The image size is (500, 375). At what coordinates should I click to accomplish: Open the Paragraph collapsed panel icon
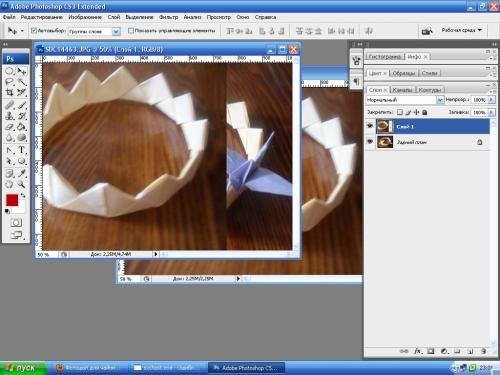(356, 81)
